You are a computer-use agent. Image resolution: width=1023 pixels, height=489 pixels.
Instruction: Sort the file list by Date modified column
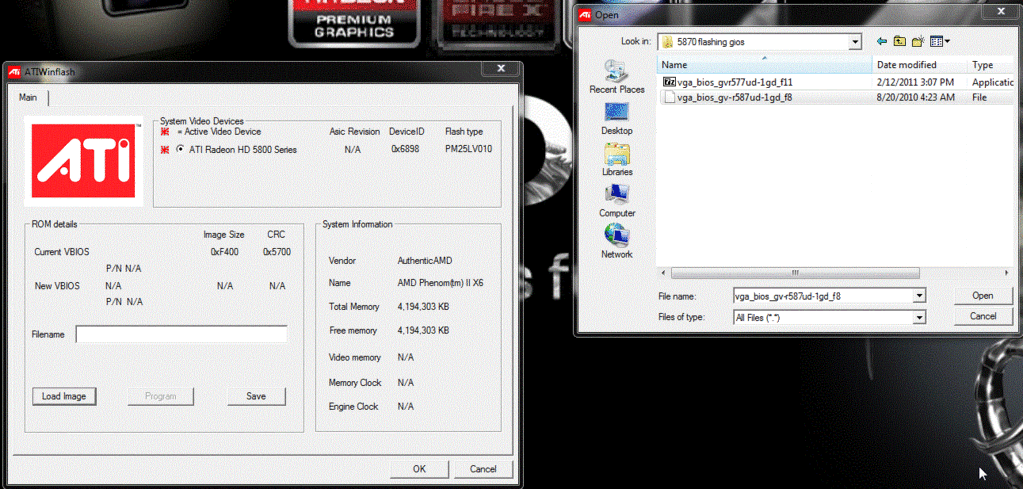(x=919, y=65)
